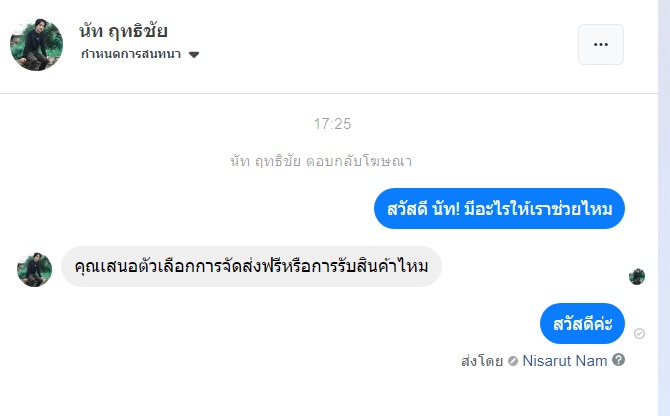
Task: Open the large header profile picture
Action: tap(36, 44)
